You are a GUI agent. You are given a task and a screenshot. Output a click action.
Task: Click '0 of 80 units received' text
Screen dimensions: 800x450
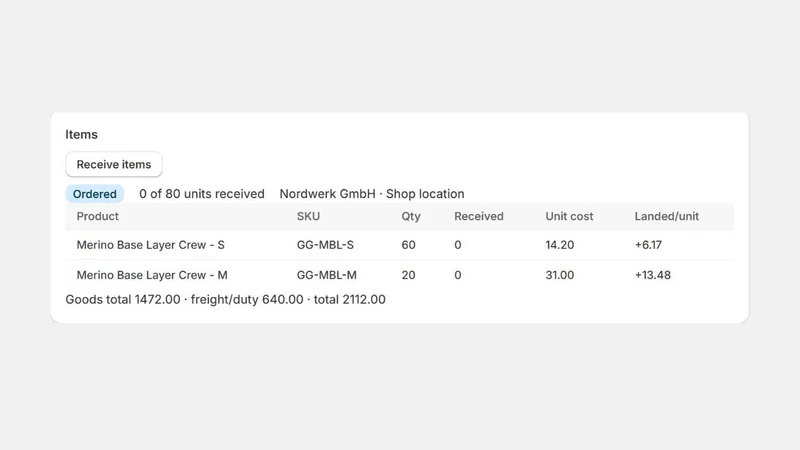[x=202, y=194]
